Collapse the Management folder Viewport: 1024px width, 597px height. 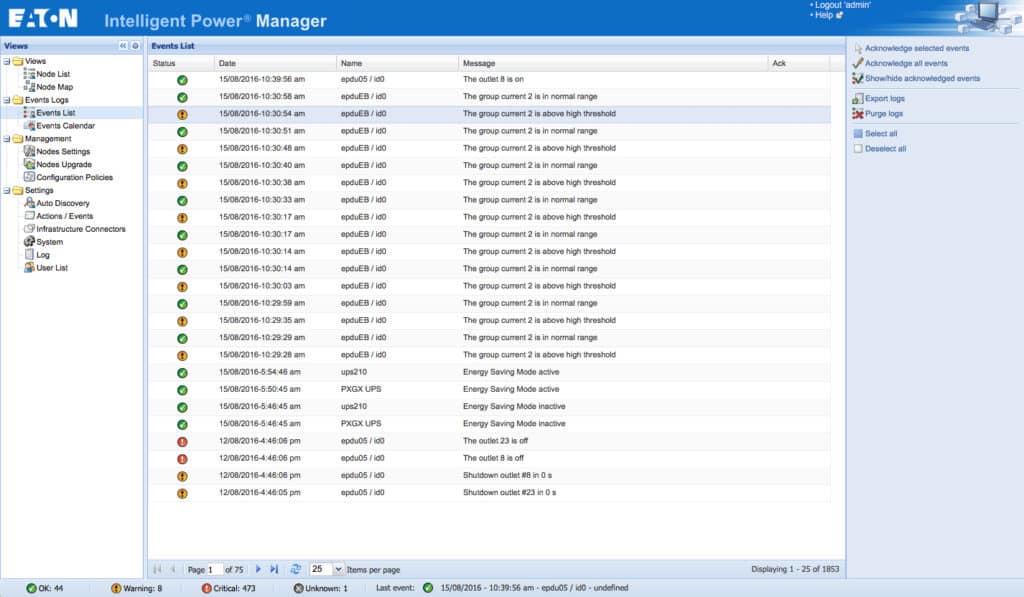pos(7,138)
